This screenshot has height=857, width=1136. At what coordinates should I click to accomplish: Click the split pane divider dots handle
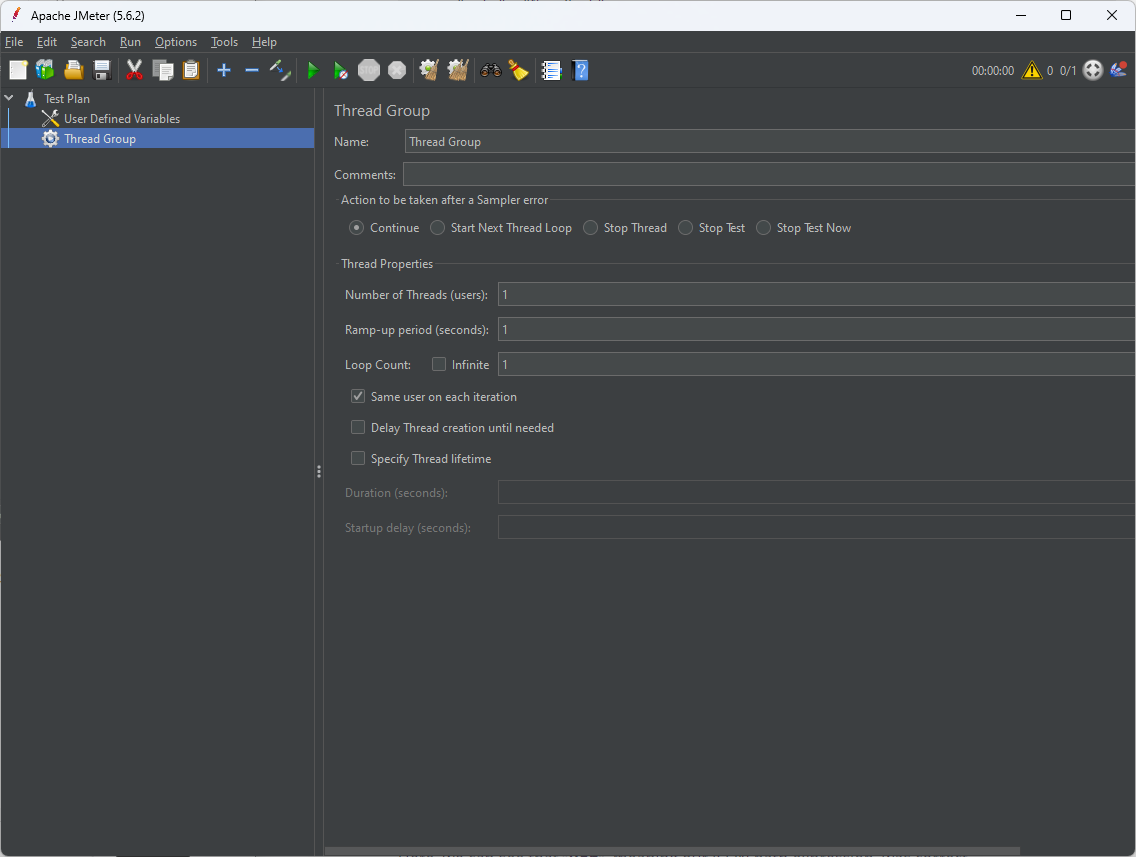click(319, 472)
